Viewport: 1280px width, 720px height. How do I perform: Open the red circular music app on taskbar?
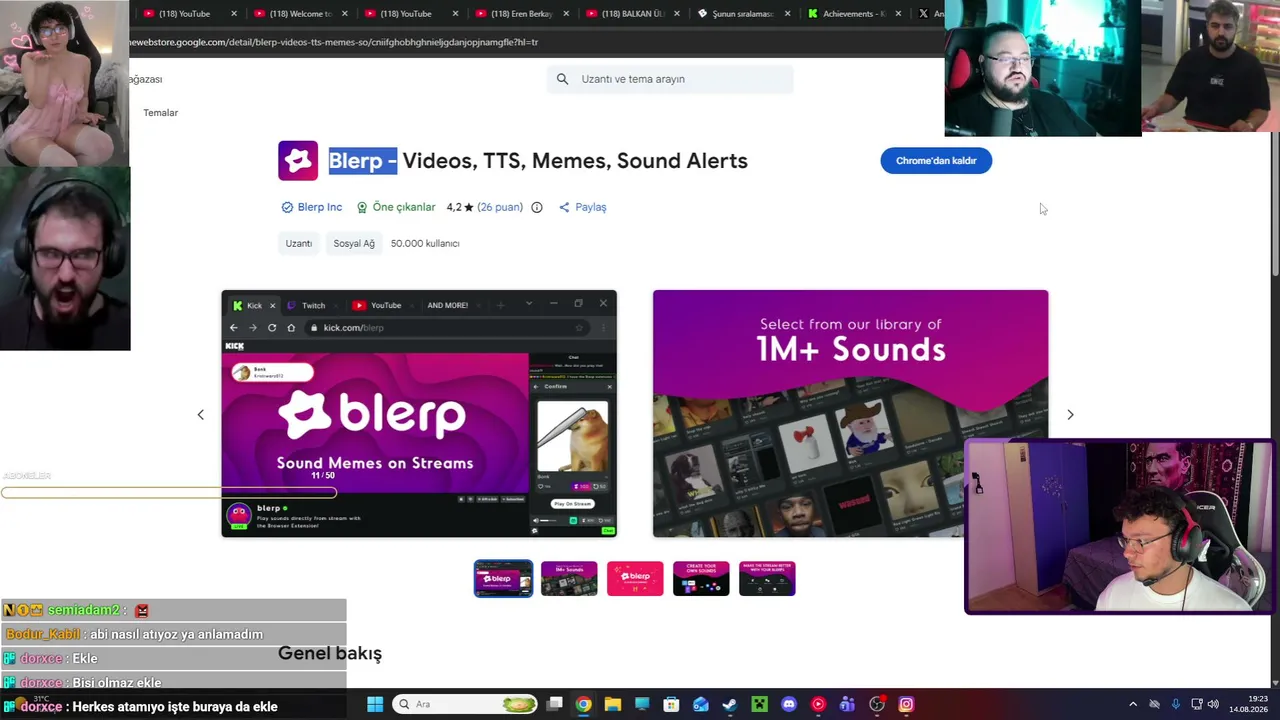click(x=818, y=705)
